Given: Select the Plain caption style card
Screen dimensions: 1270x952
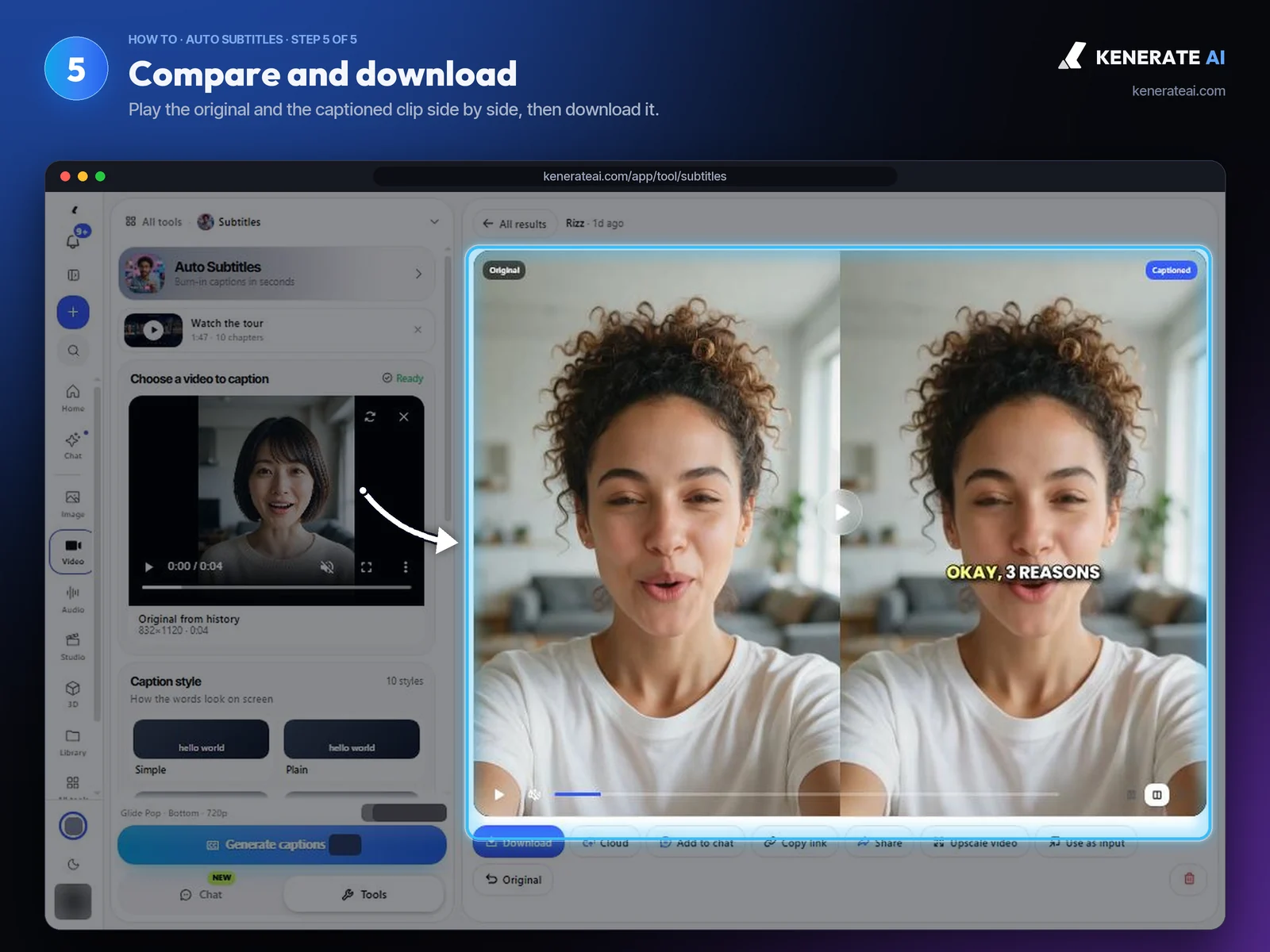Looking at the screenshot, I should [352, 739].
